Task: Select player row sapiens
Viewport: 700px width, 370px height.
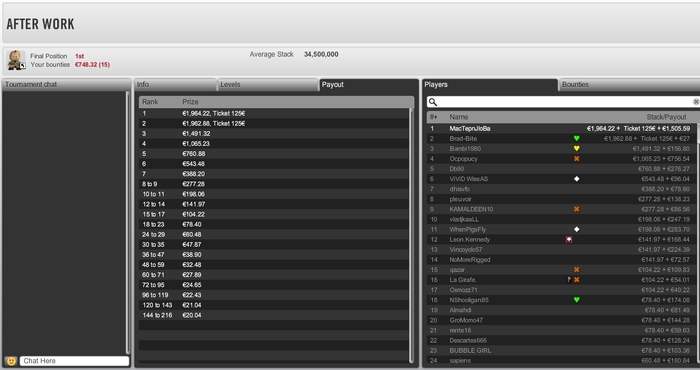Action: (561, 360)
